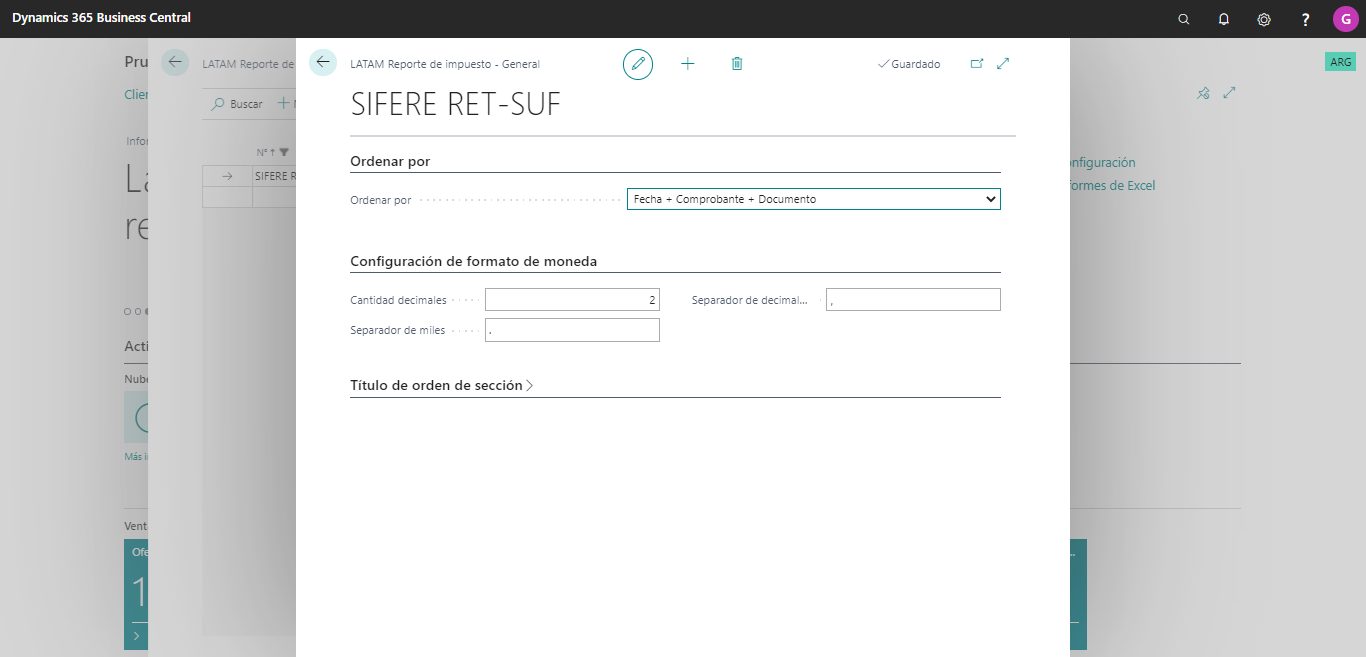Screen dimensions: 1366x657
Task: Expand the card to full width
Action: pyautogui.click(x=1003, y=64)
